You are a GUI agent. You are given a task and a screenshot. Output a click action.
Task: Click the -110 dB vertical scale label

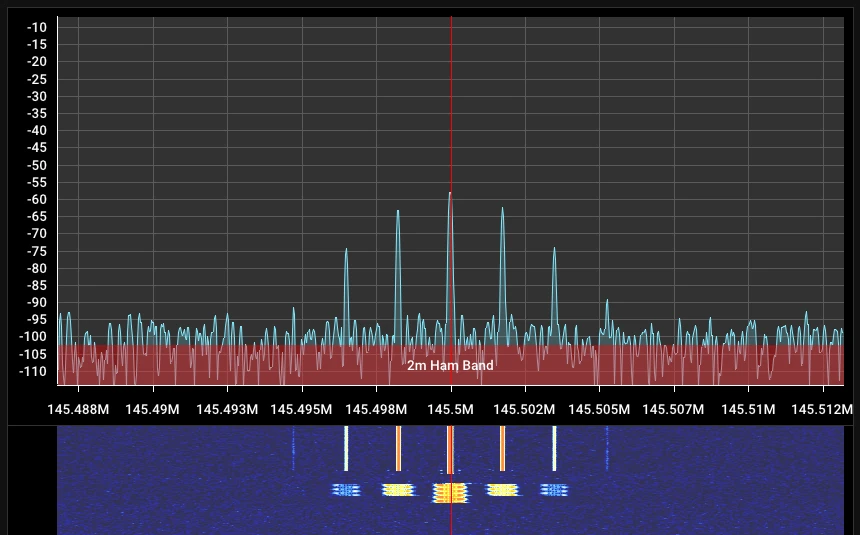[x=34, y=372]
